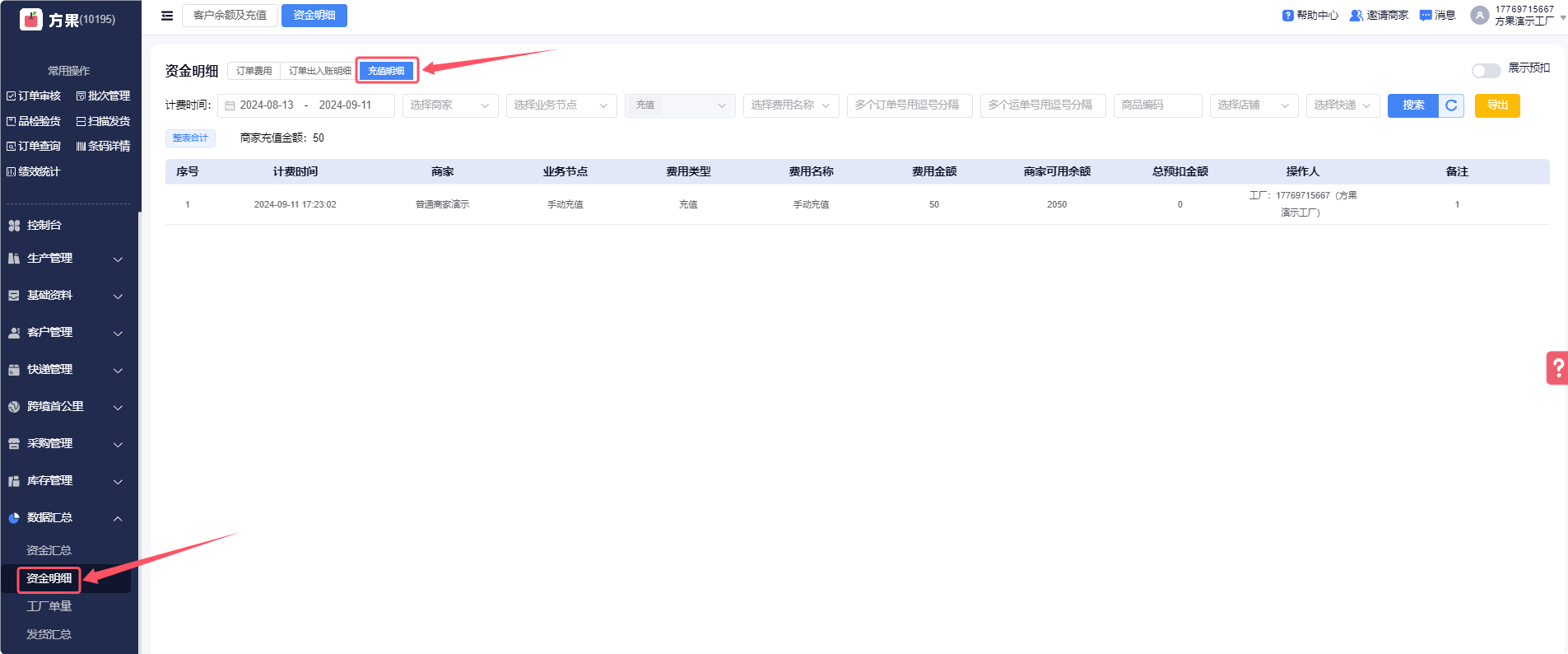Screen dimensions: 1568x654
Task: Open the red question-mark help widget
Action: coord(1557,368)
